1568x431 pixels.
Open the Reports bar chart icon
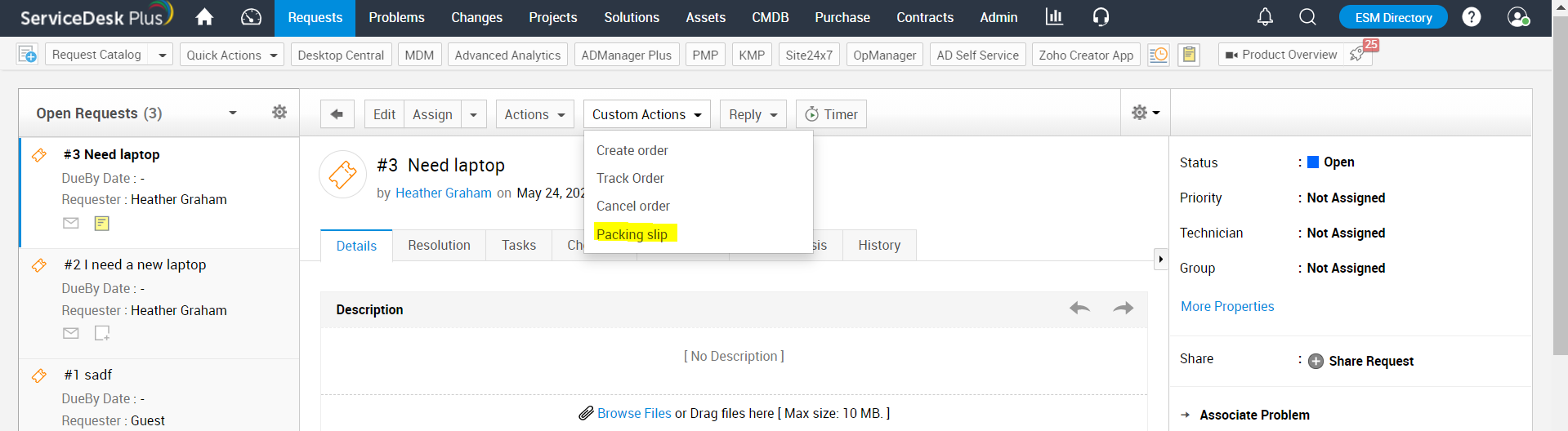coord(1054,17)
